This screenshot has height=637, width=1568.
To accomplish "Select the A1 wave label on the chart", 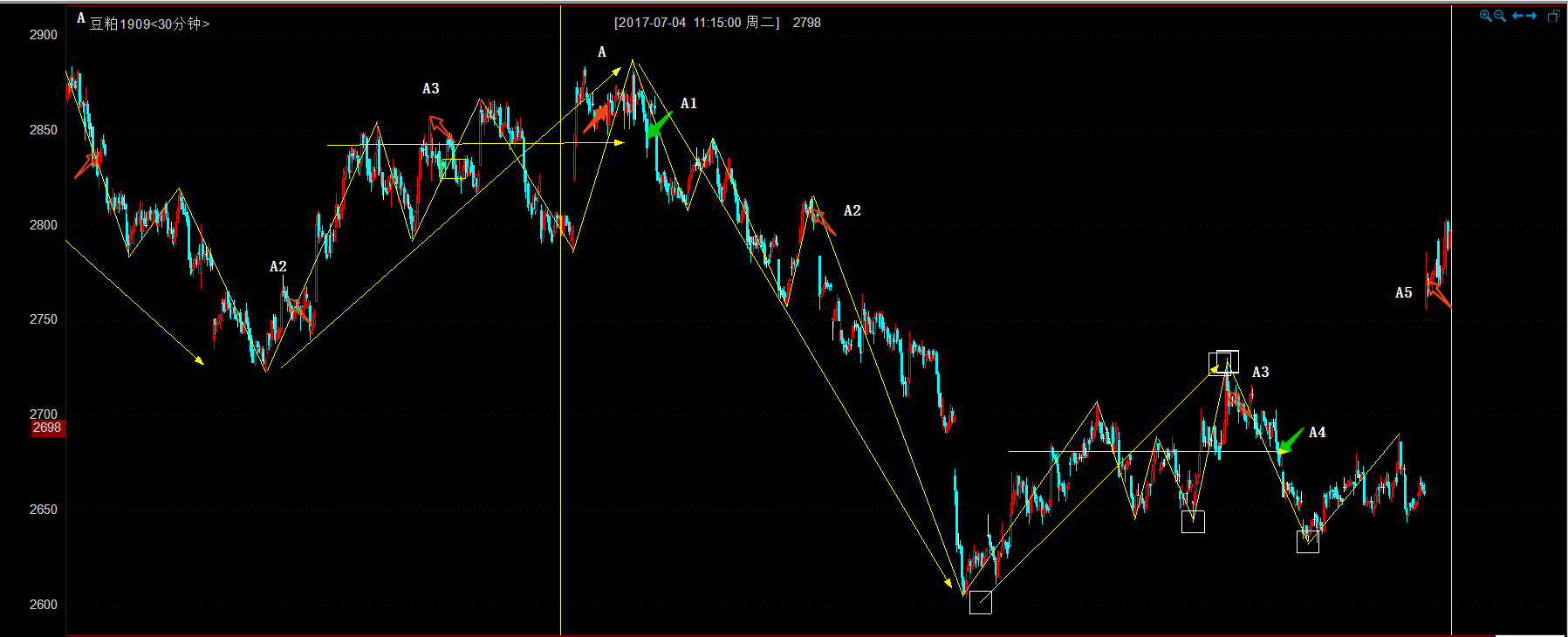I will [688, 103].
